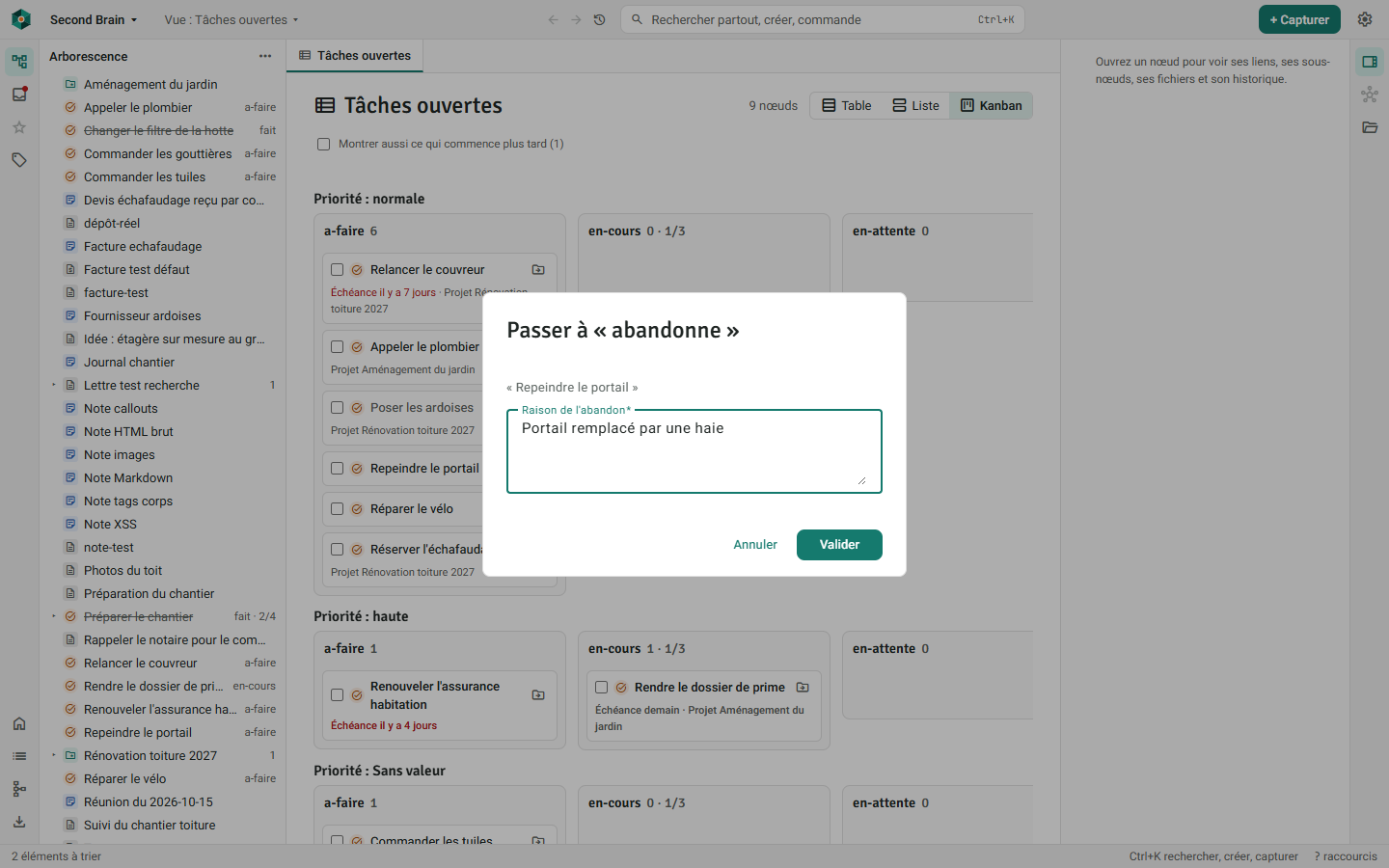Click the 'Rechercher partout' search box
The width and height of the screenshot is (1389, 868).
click(x=823, y=19)
